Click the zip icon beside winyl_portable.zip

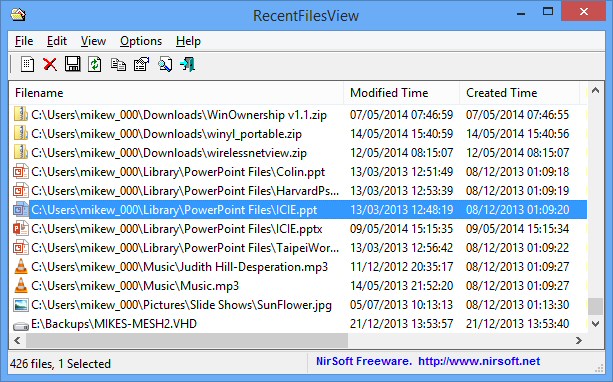(21, 133)
